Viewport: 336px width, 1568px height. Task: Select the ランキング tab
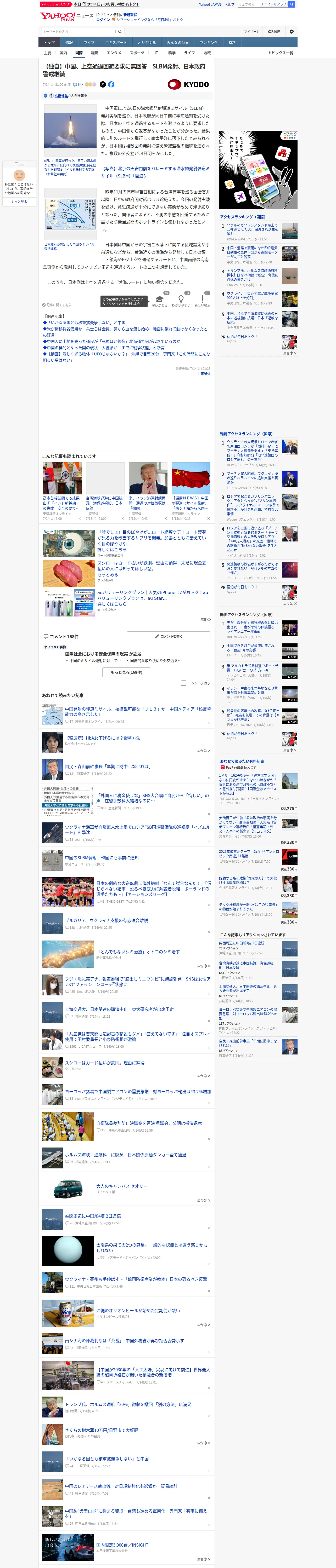[x=209, y=43]
